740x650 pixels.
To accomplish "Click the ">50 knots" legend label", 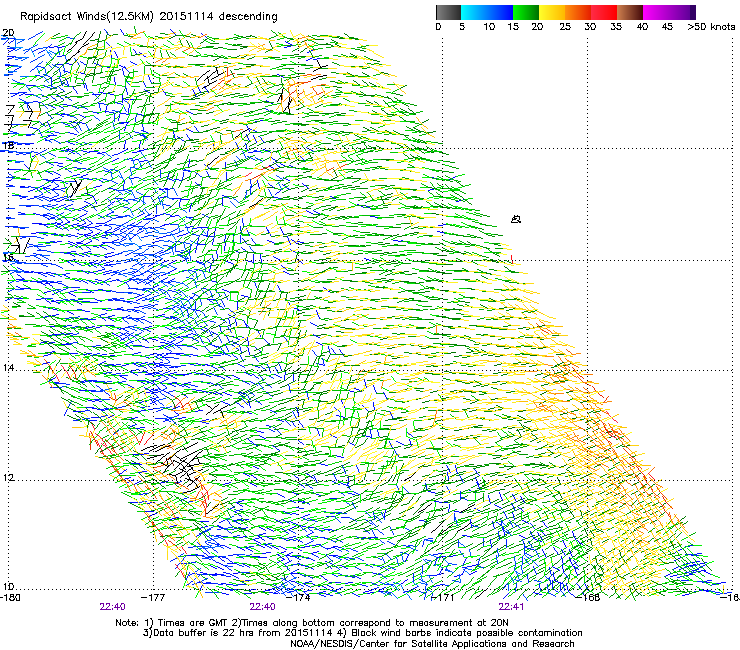I will coord(711,27).
